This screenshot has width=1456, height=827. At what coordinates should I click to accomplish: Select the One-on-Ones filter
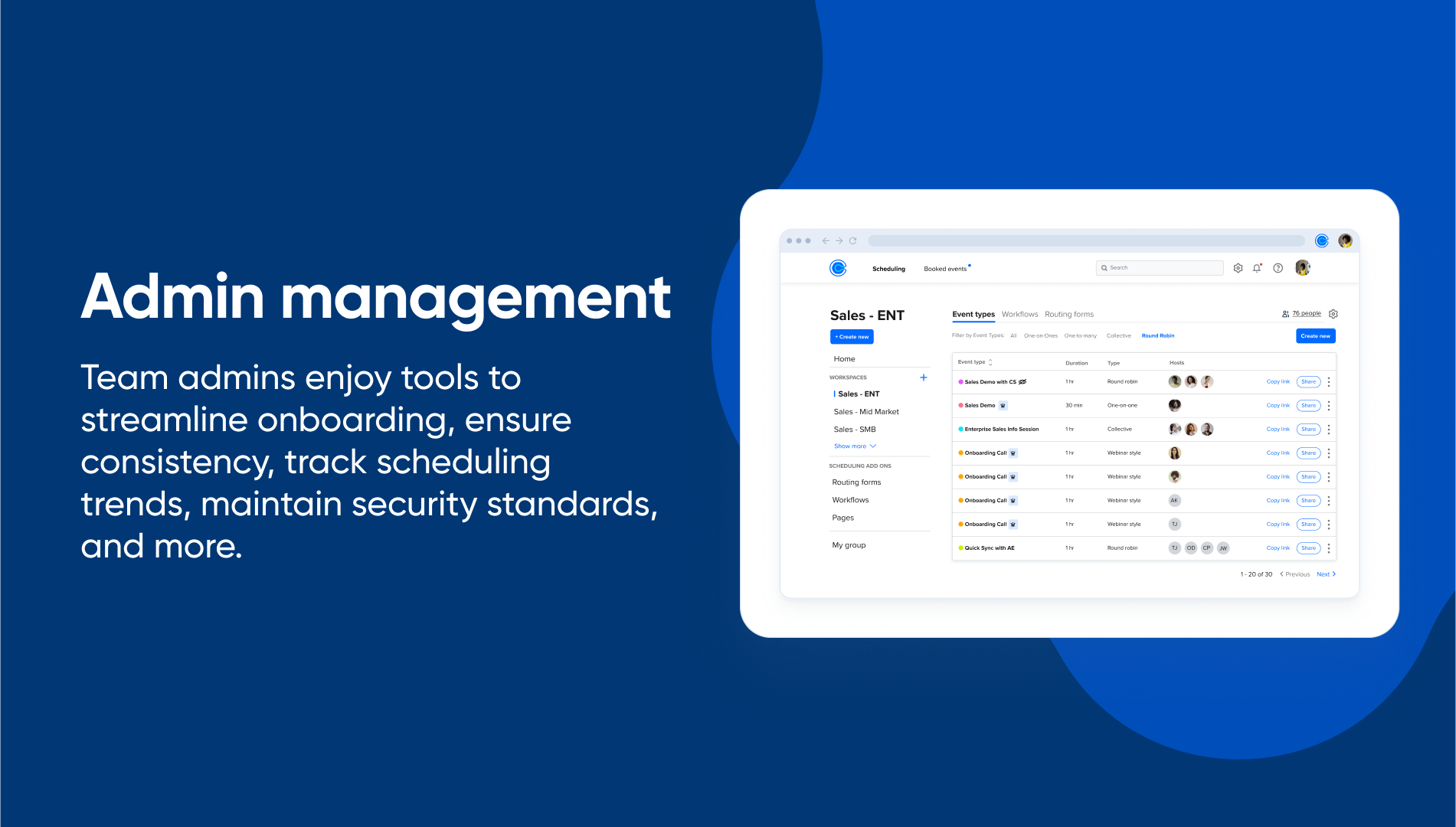tap(1041, 335)
